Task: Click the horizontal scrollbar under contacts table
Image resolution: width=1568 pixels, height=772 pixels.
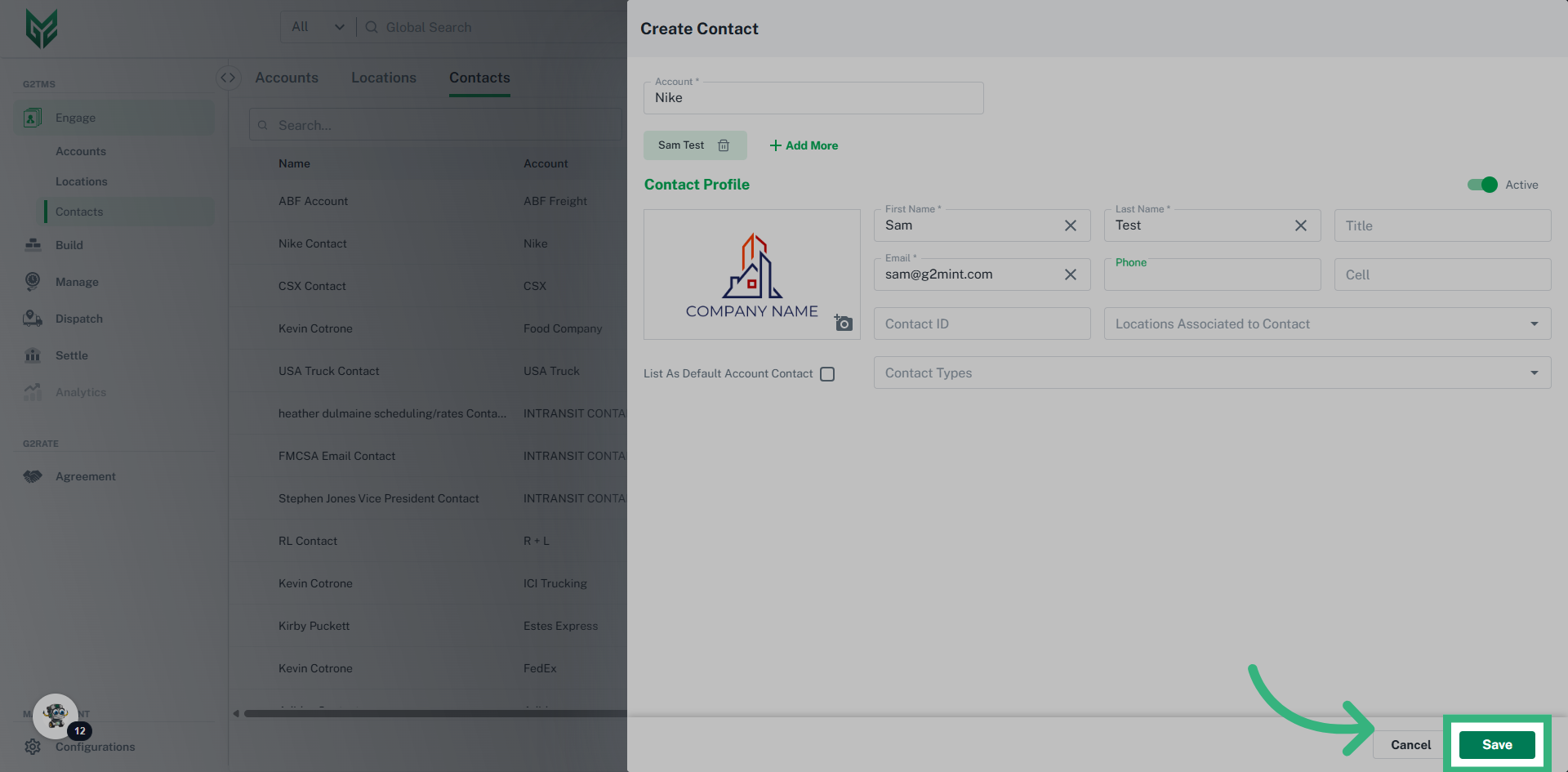Action: tap(433, 713)
